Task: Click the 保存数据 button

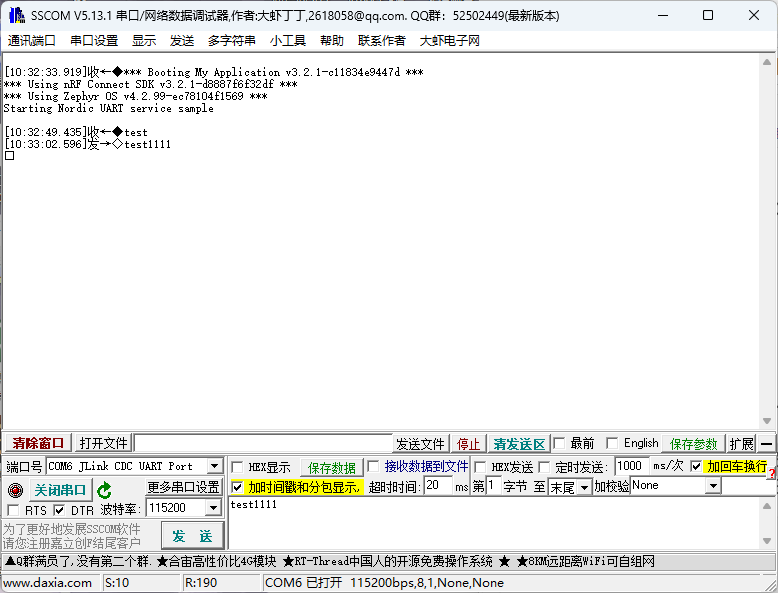Action: click(x=331, y=468)
